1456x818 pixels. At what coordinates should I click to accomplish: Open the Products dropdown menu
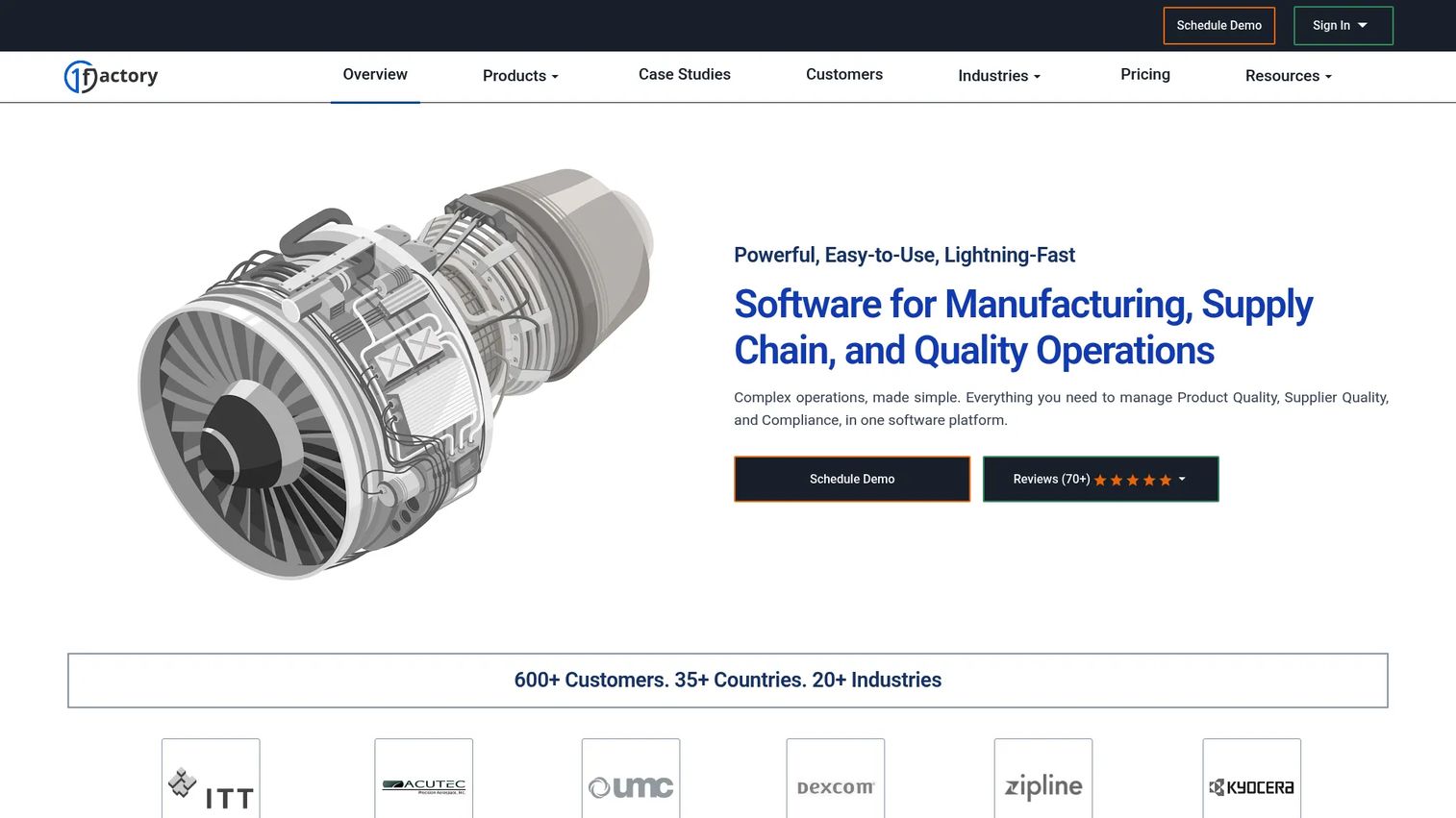point(520,76)
